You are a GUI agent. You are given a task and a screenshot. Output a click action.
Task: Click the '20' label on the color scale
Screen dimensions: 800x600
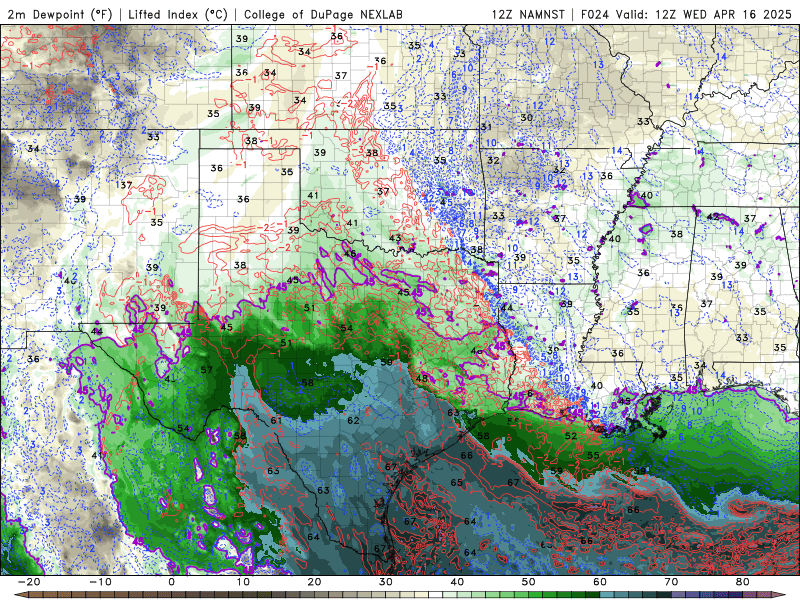(x=314, y=582)
